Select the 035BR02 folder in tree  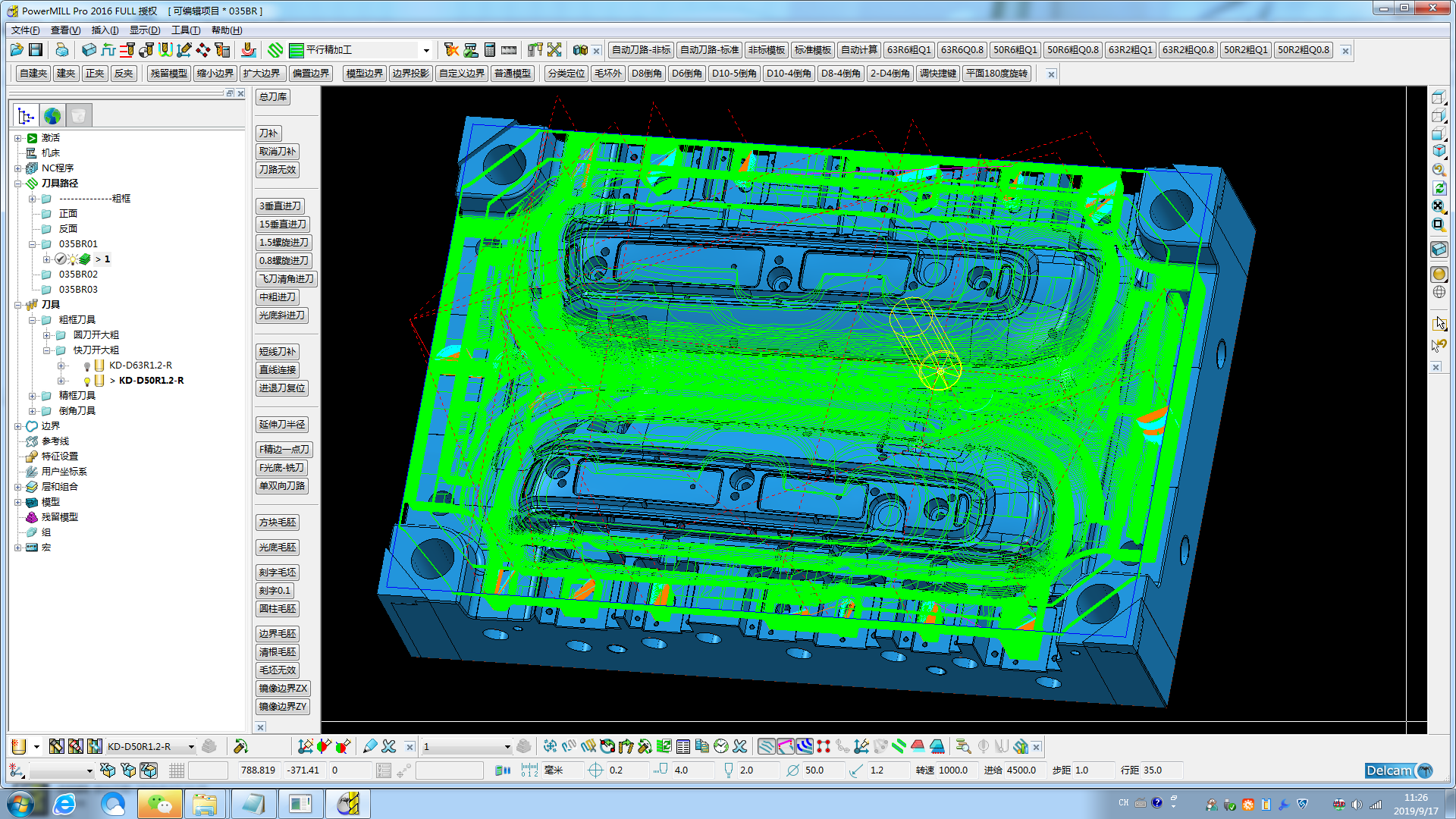click(x=78, y=275)
